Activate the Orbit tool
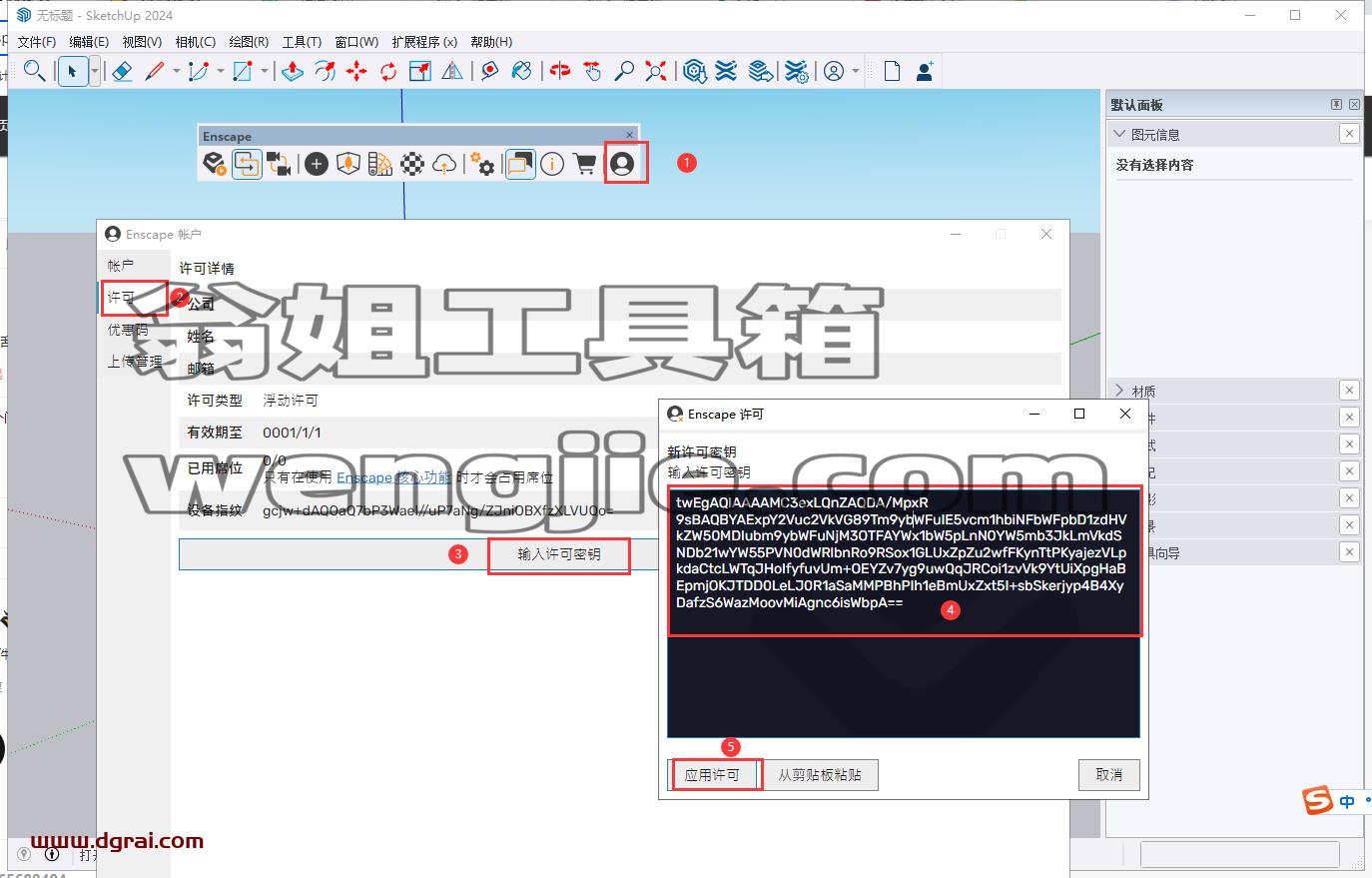The image size is (1372, 878). click(x=560, y=71)
